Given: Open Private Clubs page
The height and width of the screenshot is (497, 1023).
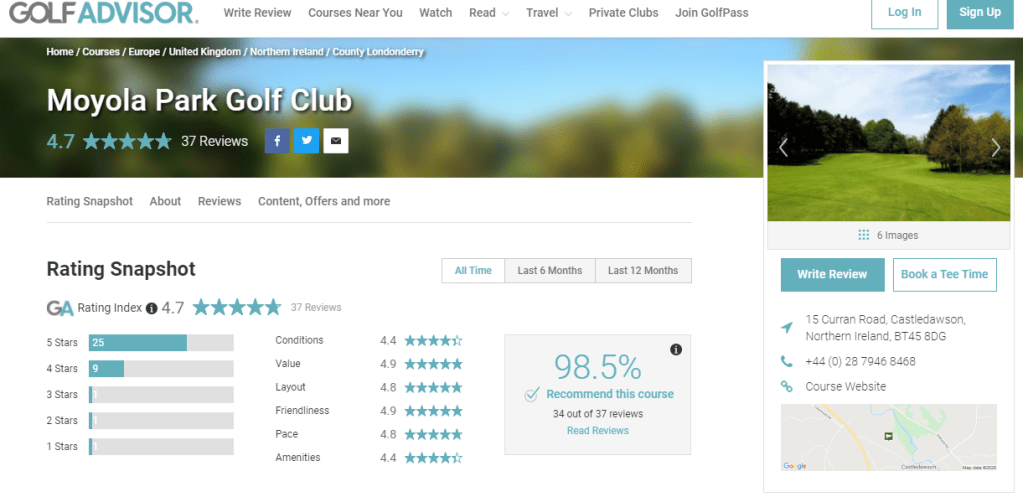Looking at the screenshot, I should (x=624, y=13).
